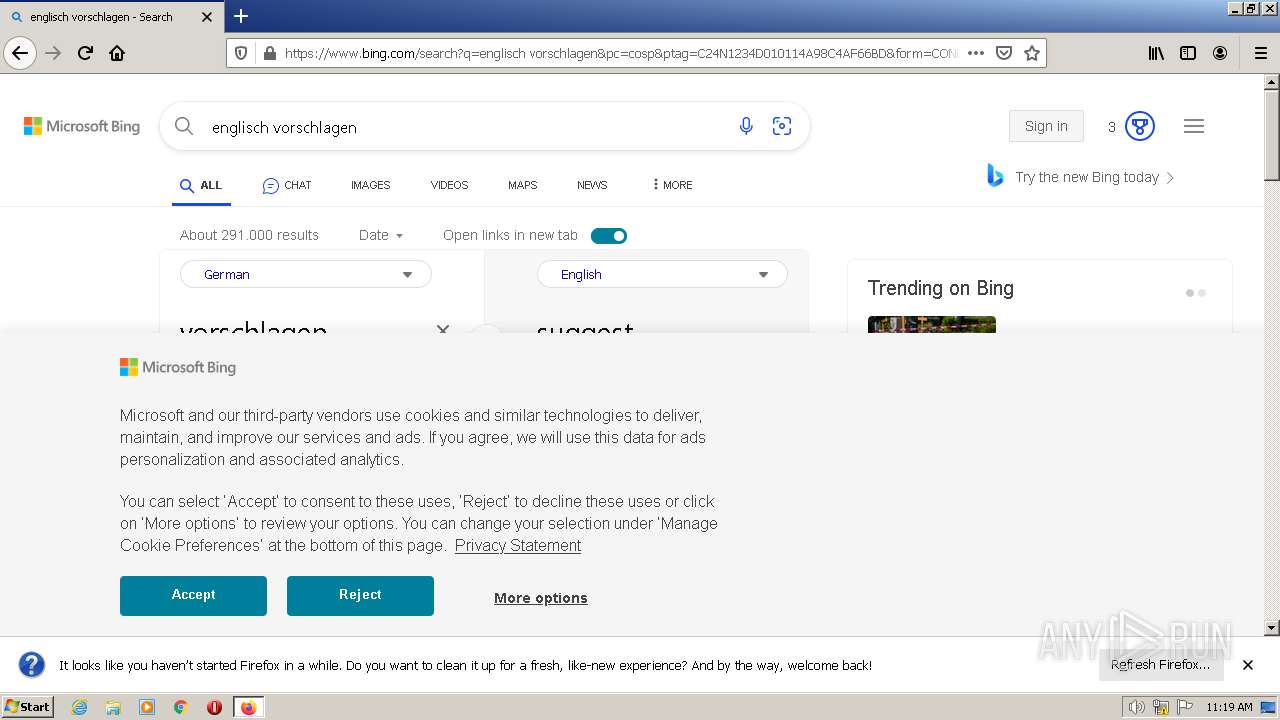Image resolution: width=1280 pixels, height=720 pixels.
Task: Expand the German source language dropdown
Action: point(306,274)
